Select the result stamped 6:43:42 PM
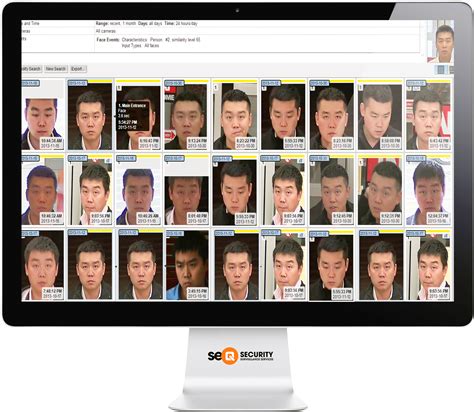The image size is (474, 412). 428,115
